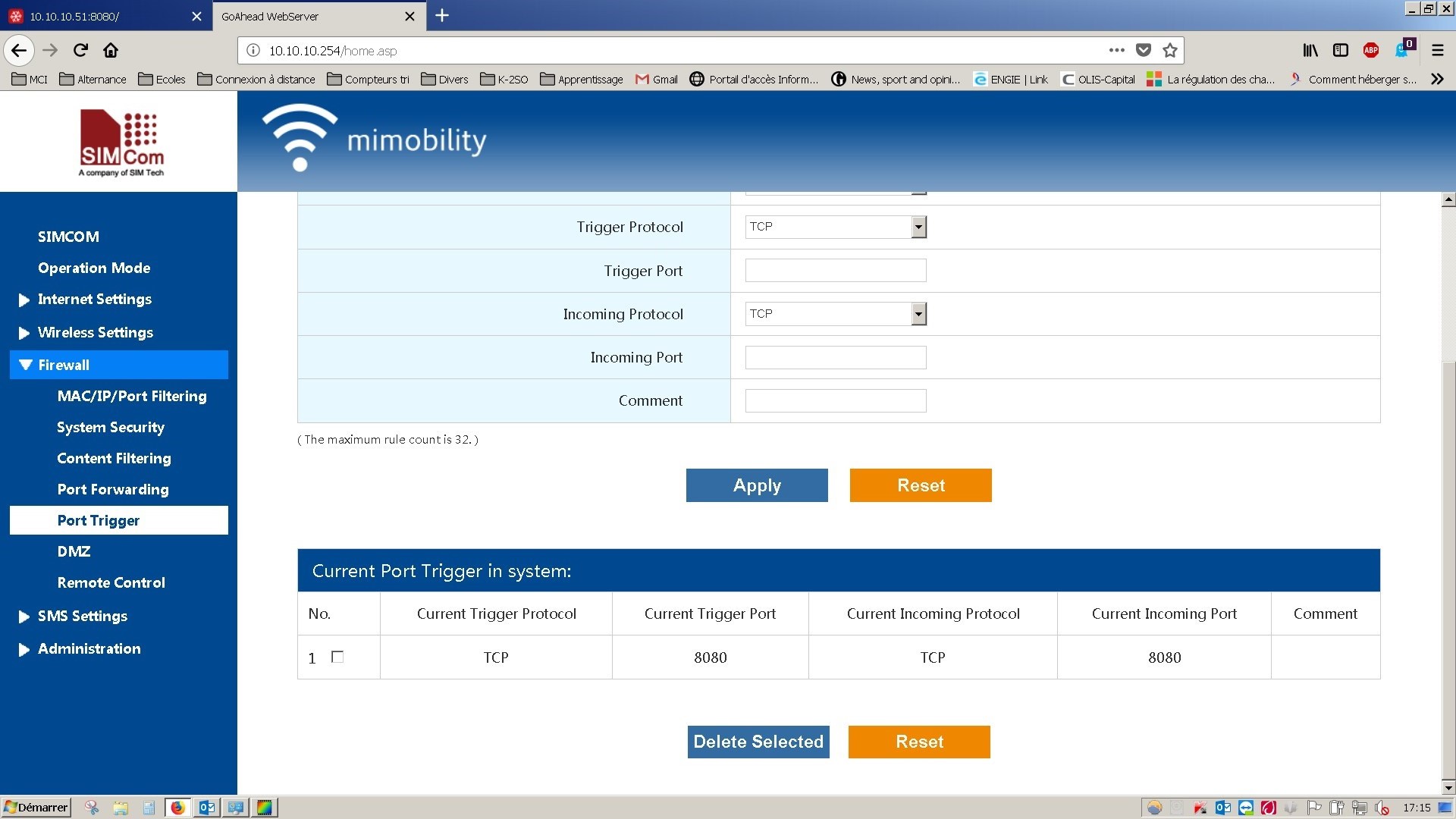Check rule number 1 checkbox
Viewport: 1456px width, 819px height.
(x=337, y=657)
